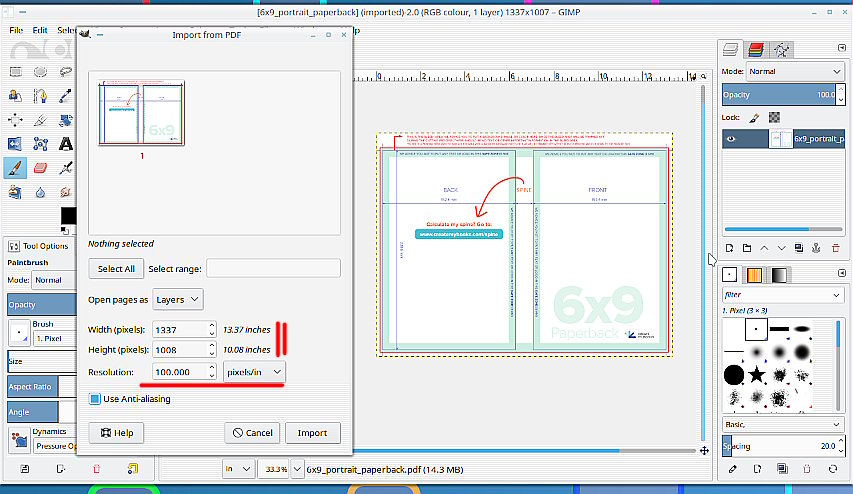Screen dimensions: 853x494
Task: Raise the layer with up chevron
Action: [x=764, y=248]
